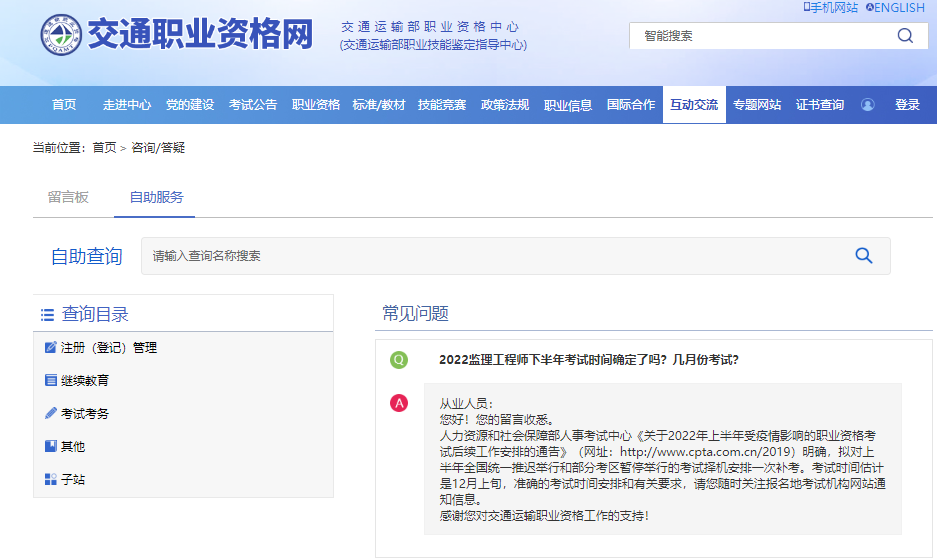
Task: Open the 手机网站 mobile site link
Action: click(830, 8)
